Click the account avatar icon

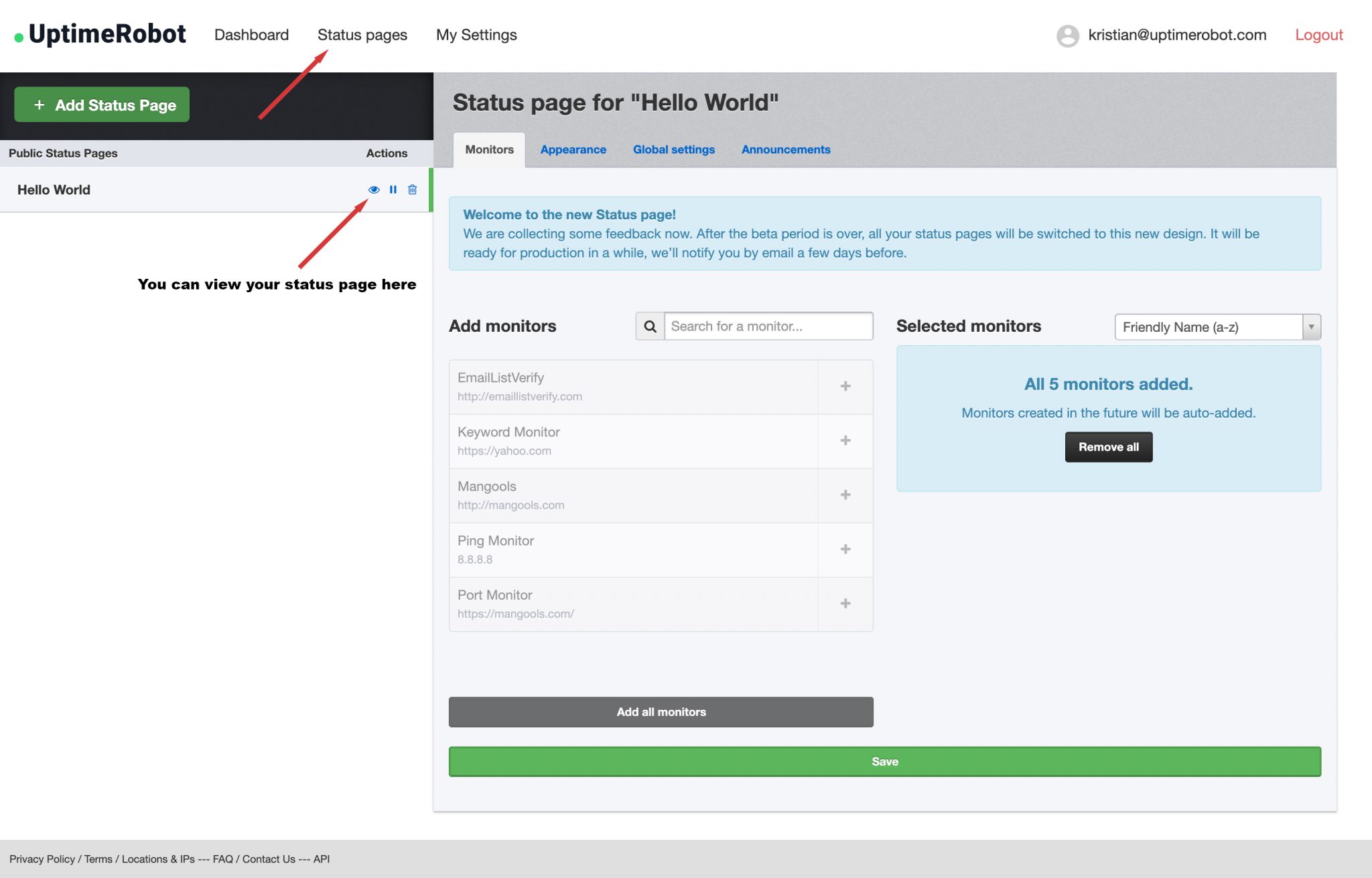1067,34
